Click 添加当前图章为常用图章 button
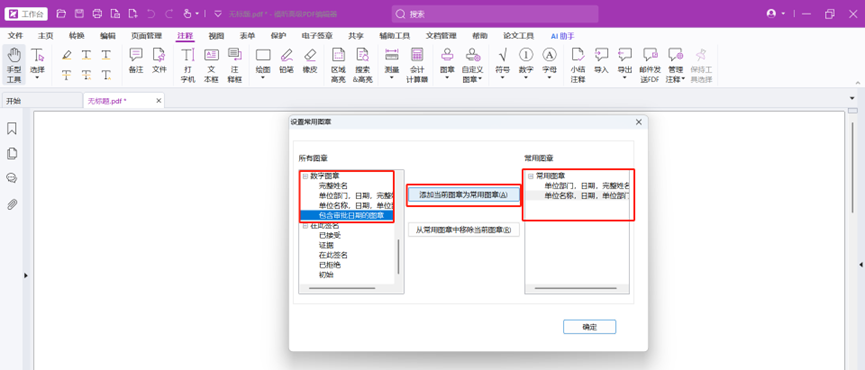Screen dimensions: 865x370 [x=463, y=195]
